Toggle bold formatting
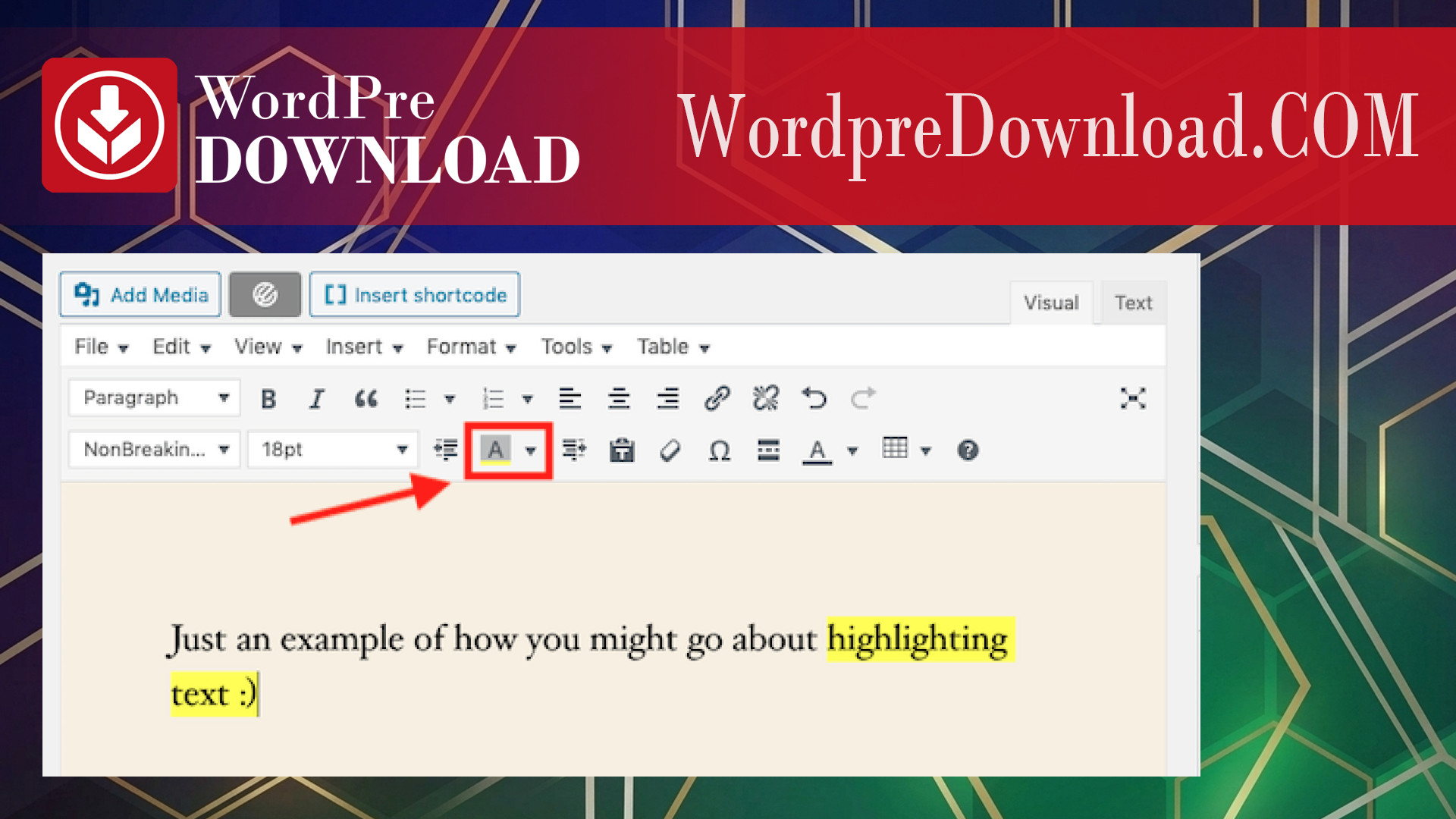 coord(268,399)
